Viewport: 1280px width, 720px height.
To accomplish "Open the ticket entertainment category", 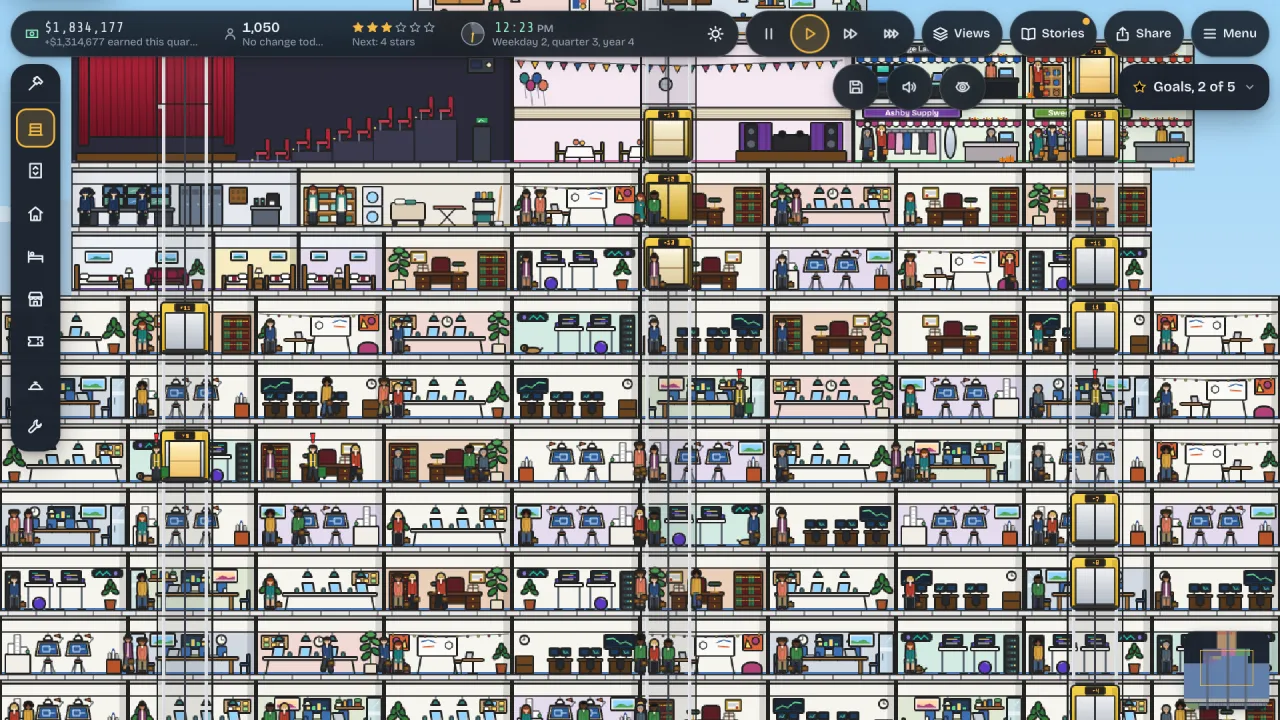I will pyautogui.click(x=35, y=342).
